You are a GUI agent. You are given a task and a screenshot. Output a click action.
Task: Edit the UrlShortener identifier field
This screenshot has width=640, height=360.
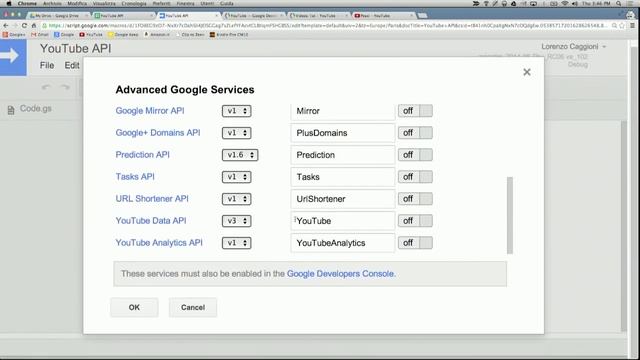(342, 199)
